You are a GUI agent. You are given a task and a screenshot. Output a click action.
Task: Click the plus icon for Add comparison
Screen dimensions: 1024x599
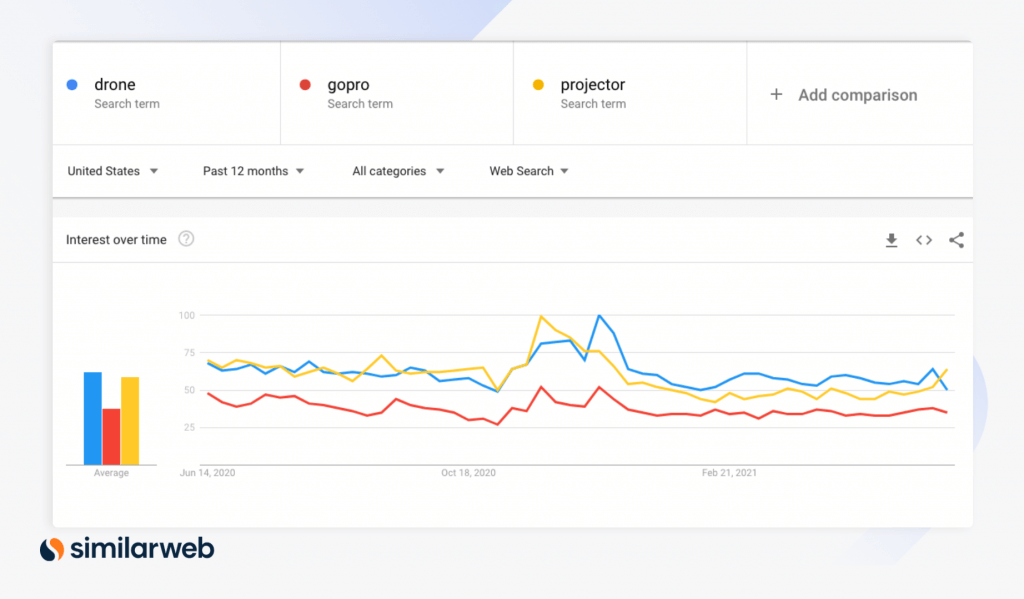776,95
